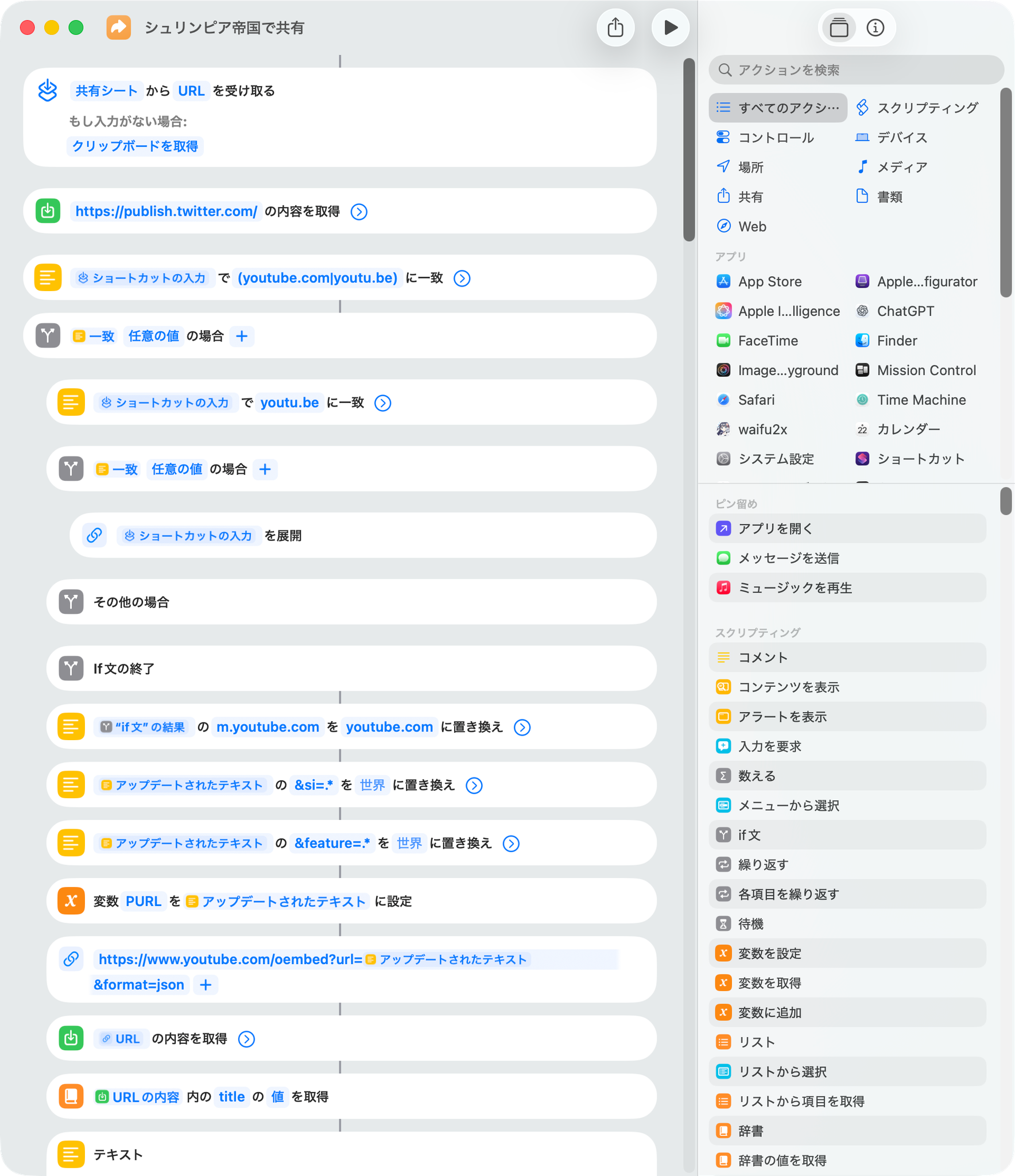Image resolution: width=1015 pixels, height=1176 pixels.
Task: Add the 辞書の値を取得 action
Action: point(847,1160)
